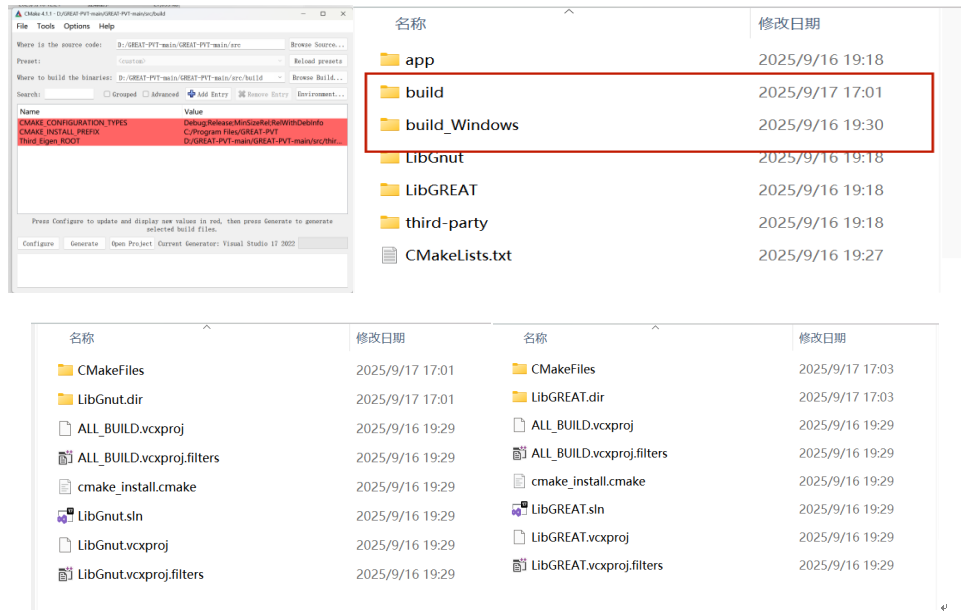Click the app folder icon
Image resolution: width=961 pixels, height=615 pixels.
point(389,59)
